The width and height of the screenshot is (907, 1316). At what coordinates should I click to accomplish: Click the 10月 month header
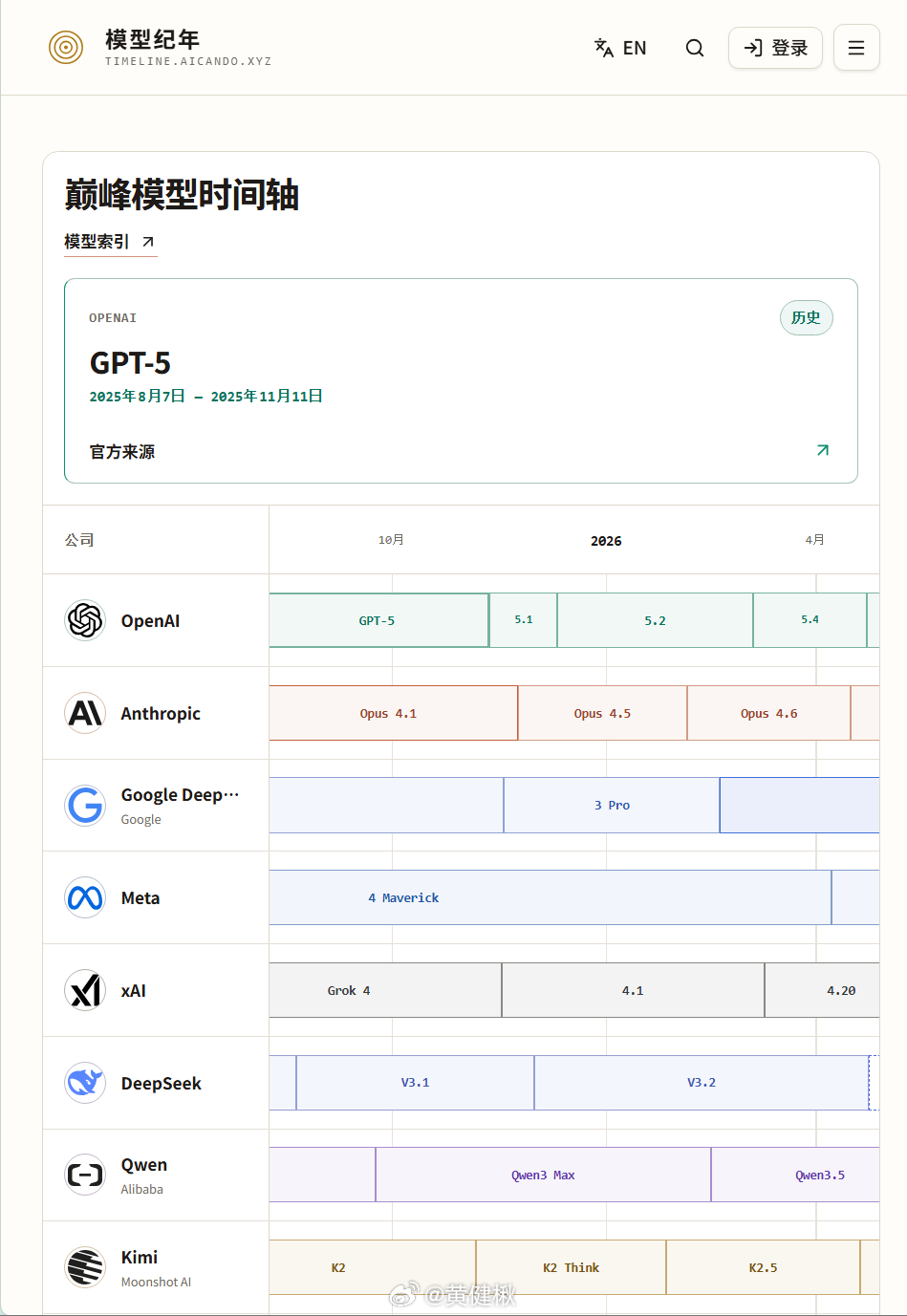[x=391, y=540]
